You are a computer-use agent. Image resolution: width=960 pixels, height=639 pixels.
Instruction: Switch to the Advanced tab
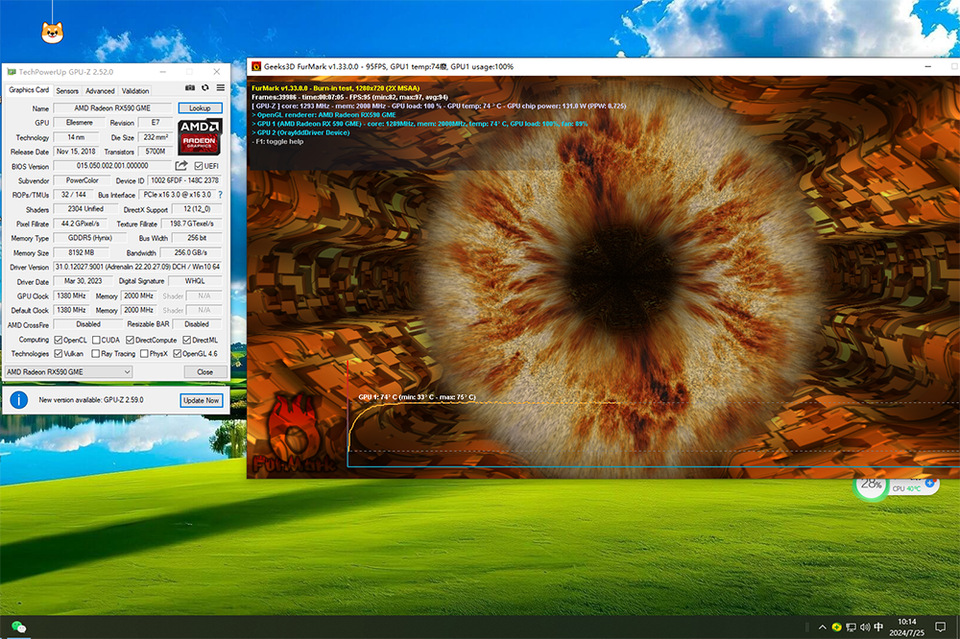pyautogui.click(x=100, y=91)
